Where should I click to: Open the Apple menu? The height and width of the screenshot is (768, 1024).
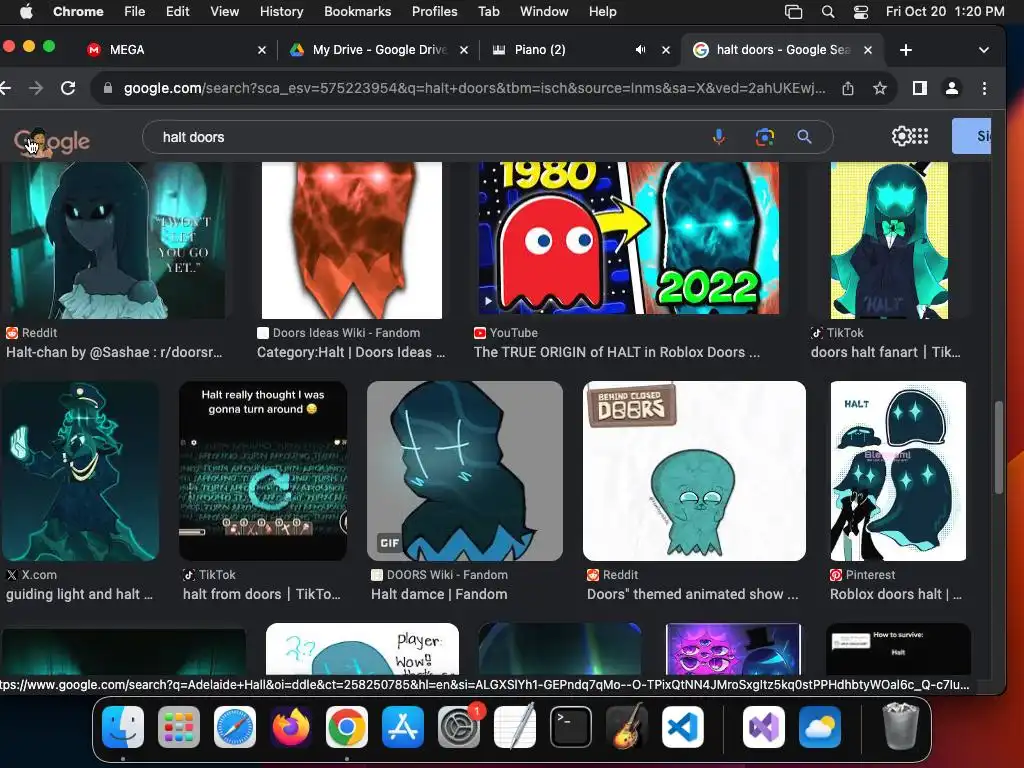point(27,11)
